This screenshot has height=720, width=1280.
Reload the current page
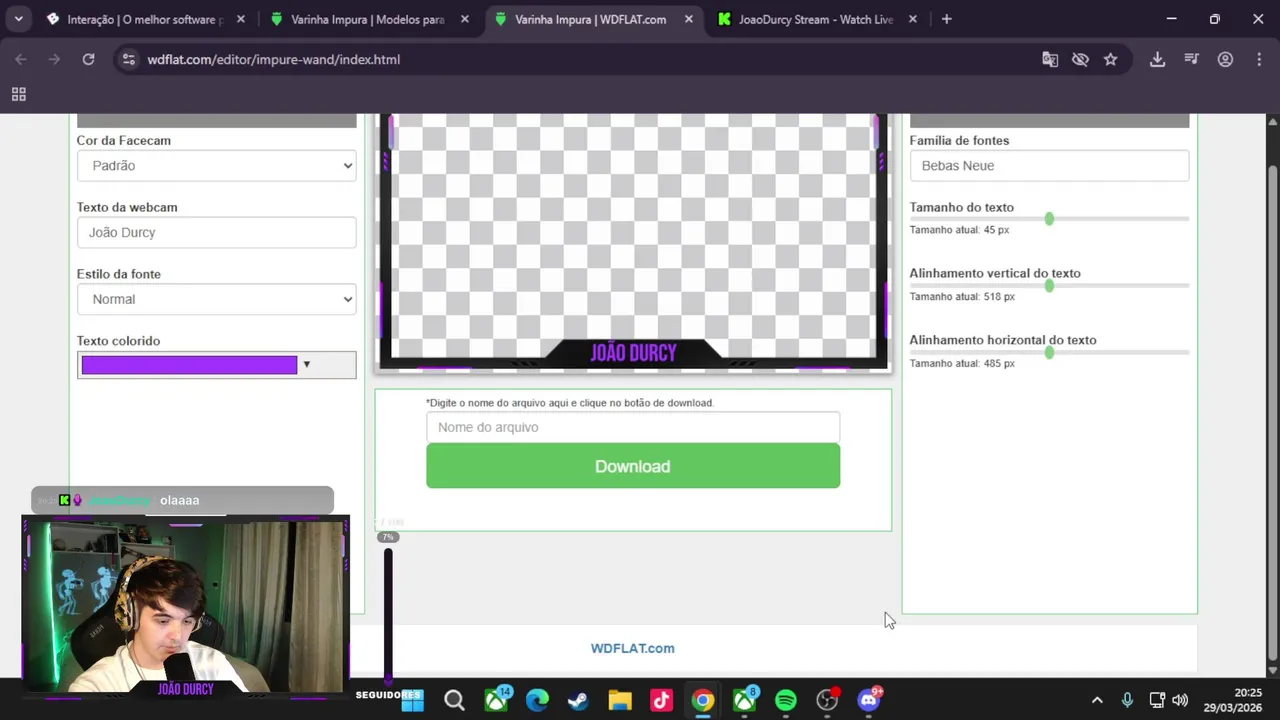88,60
